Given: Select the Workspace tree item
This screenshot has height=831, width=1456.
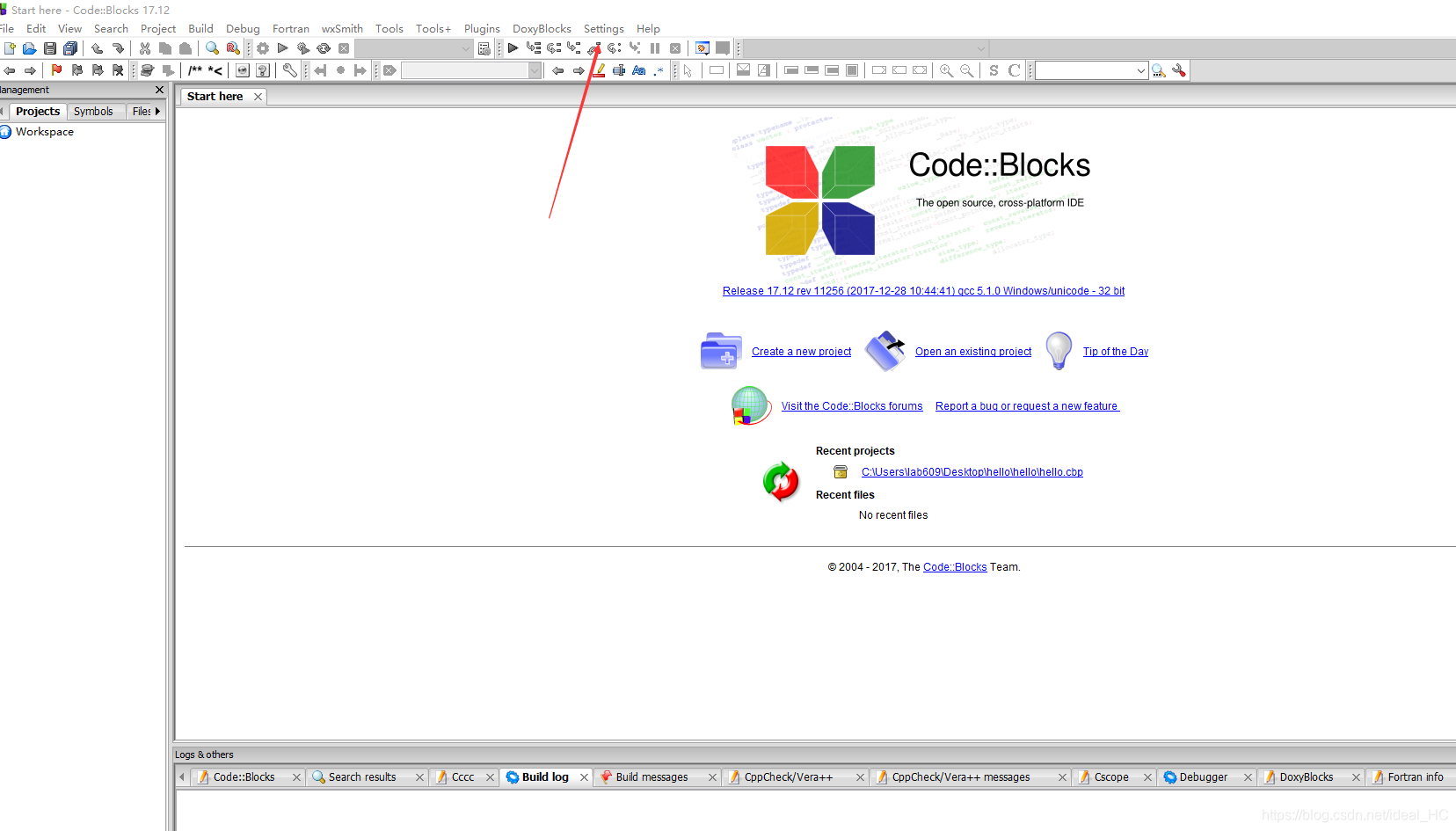Looking at the screenshot, I should pos(44,132).
